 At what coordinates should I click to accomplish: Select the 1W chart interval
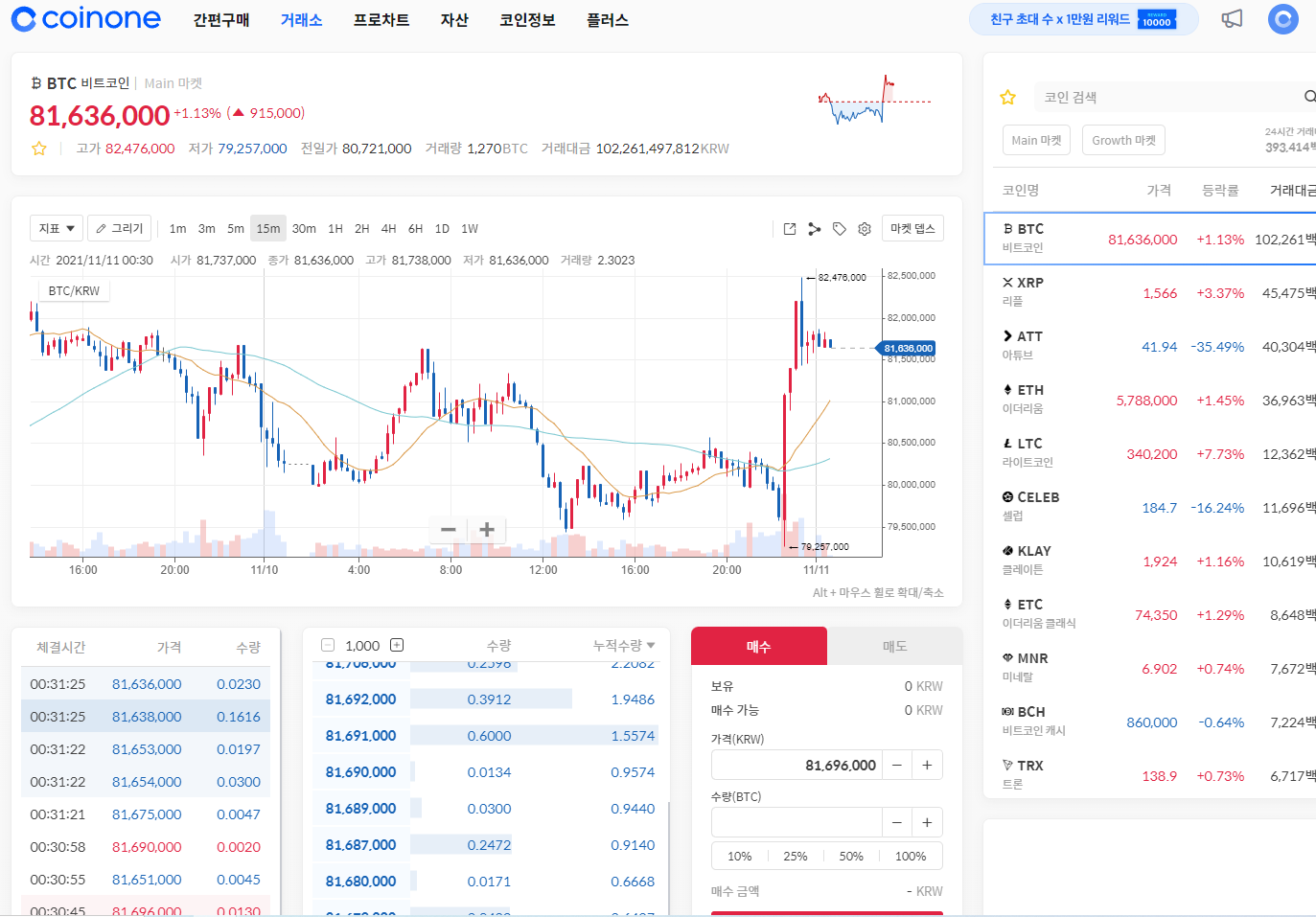(470, 228)
